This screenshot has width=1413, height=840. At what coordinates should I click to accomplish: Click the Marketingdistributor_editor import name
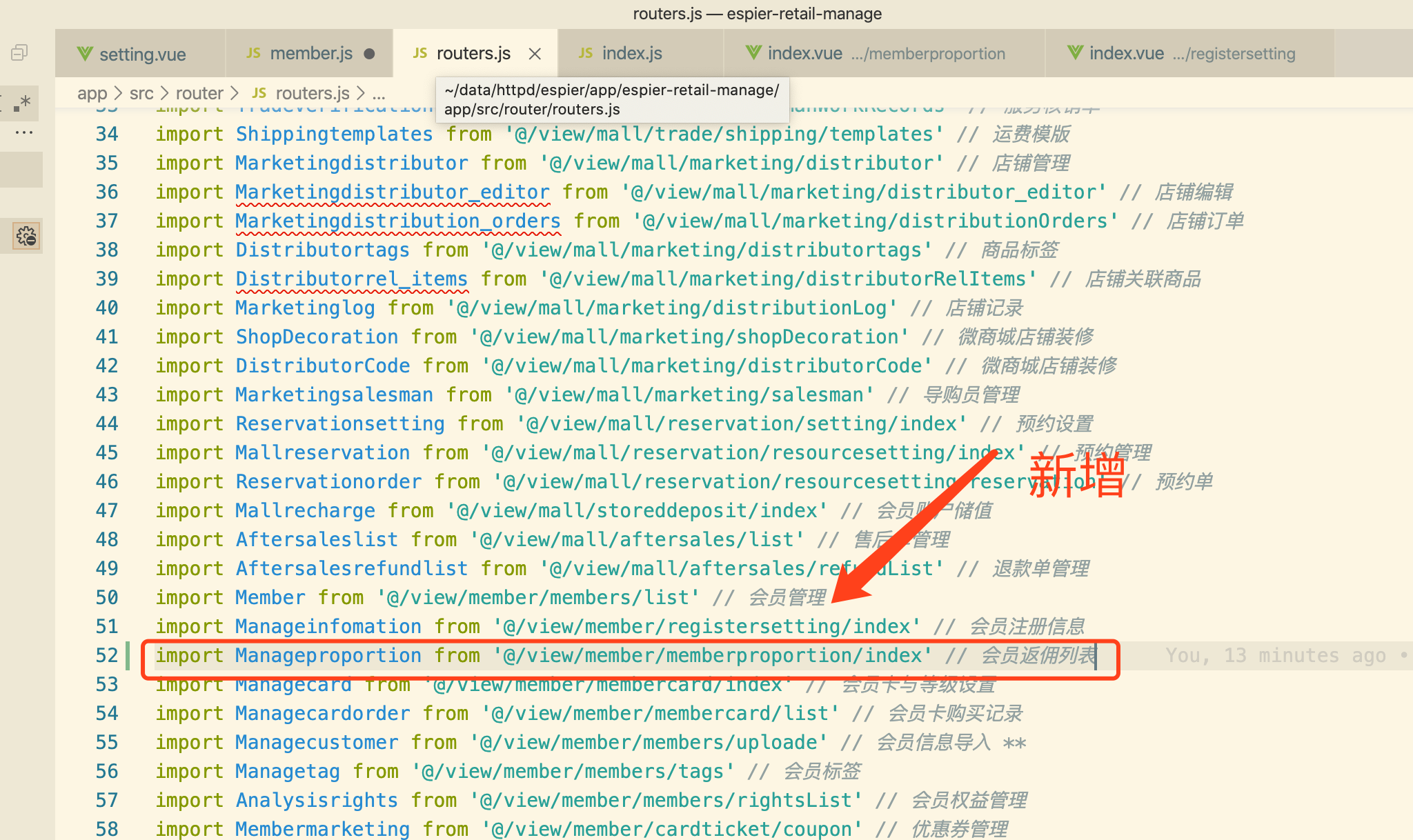coord(392,192)
